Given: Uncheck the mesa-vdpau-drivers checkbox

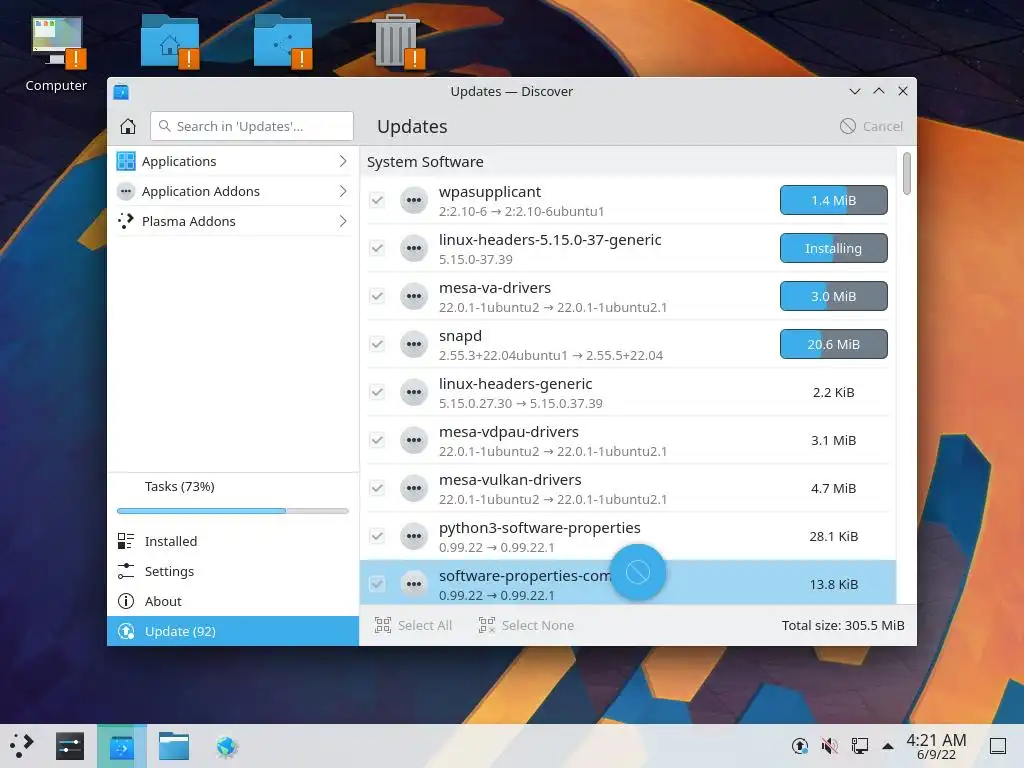Looking at the screenshot, I should pyautogui.click(x=377, y=440).
